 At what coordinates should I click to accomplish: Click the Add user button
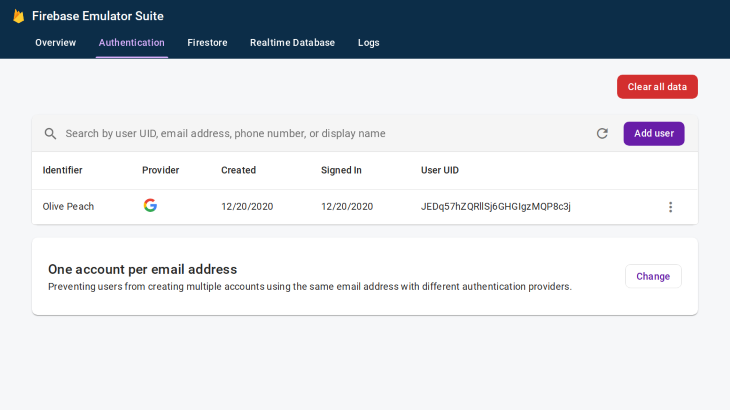(654, 134)
